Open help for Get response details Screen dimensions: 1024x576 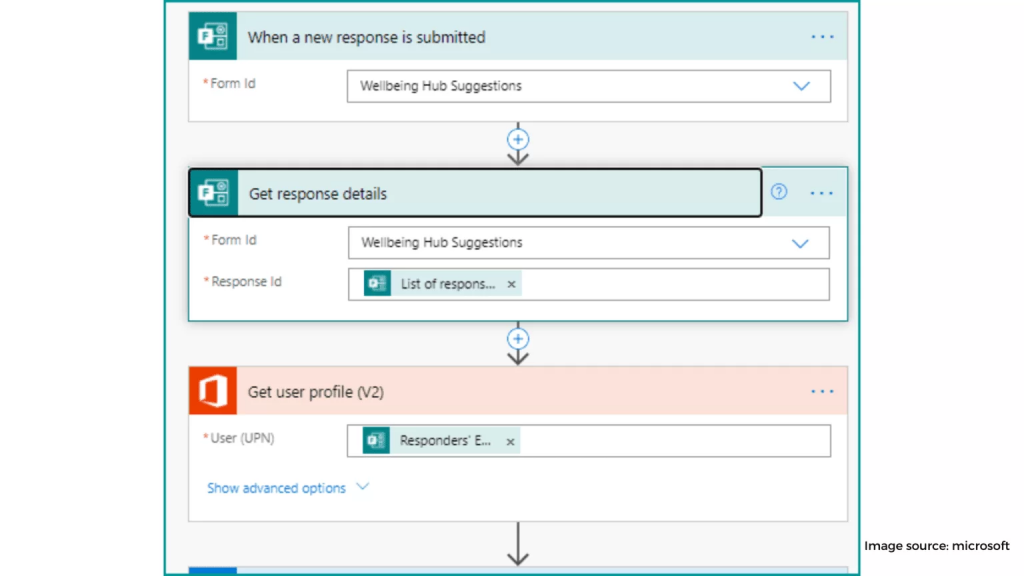click(x=778, y=192)
